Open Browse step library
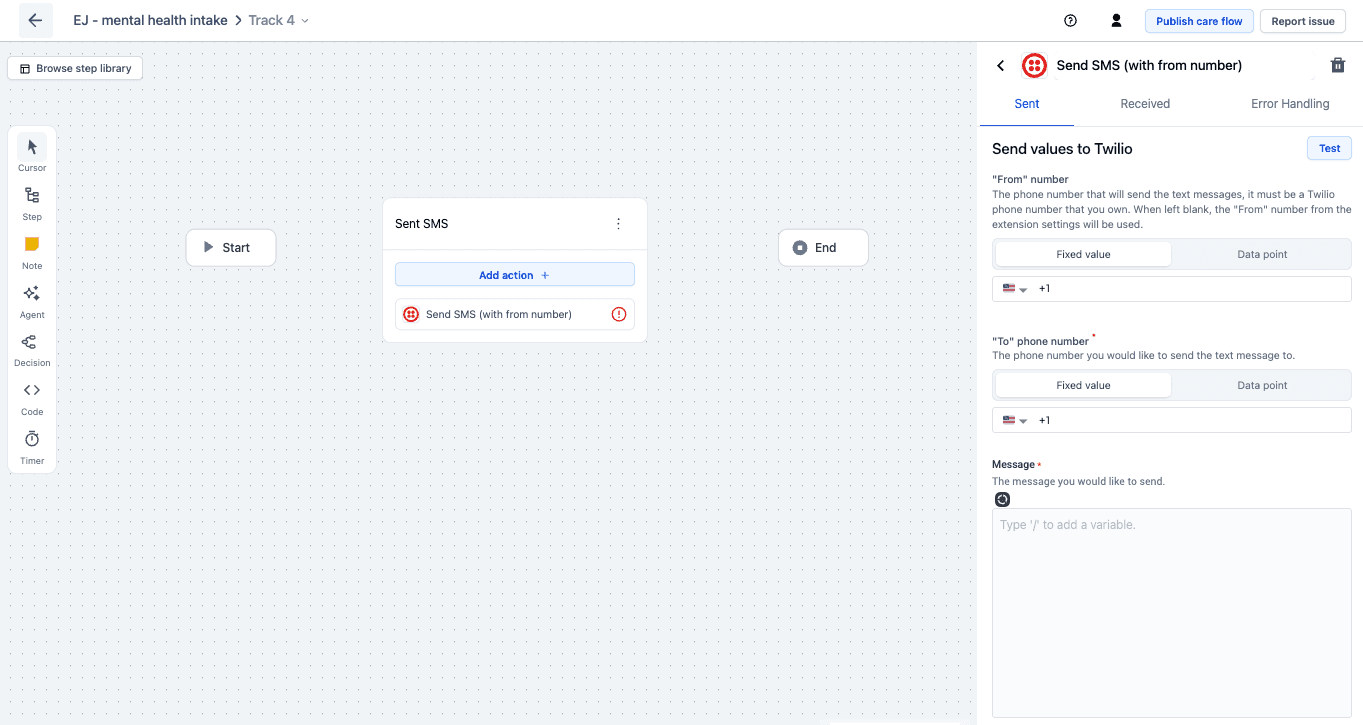The width and height of the screenshot is (1363, 725). [x=76, y=68]
